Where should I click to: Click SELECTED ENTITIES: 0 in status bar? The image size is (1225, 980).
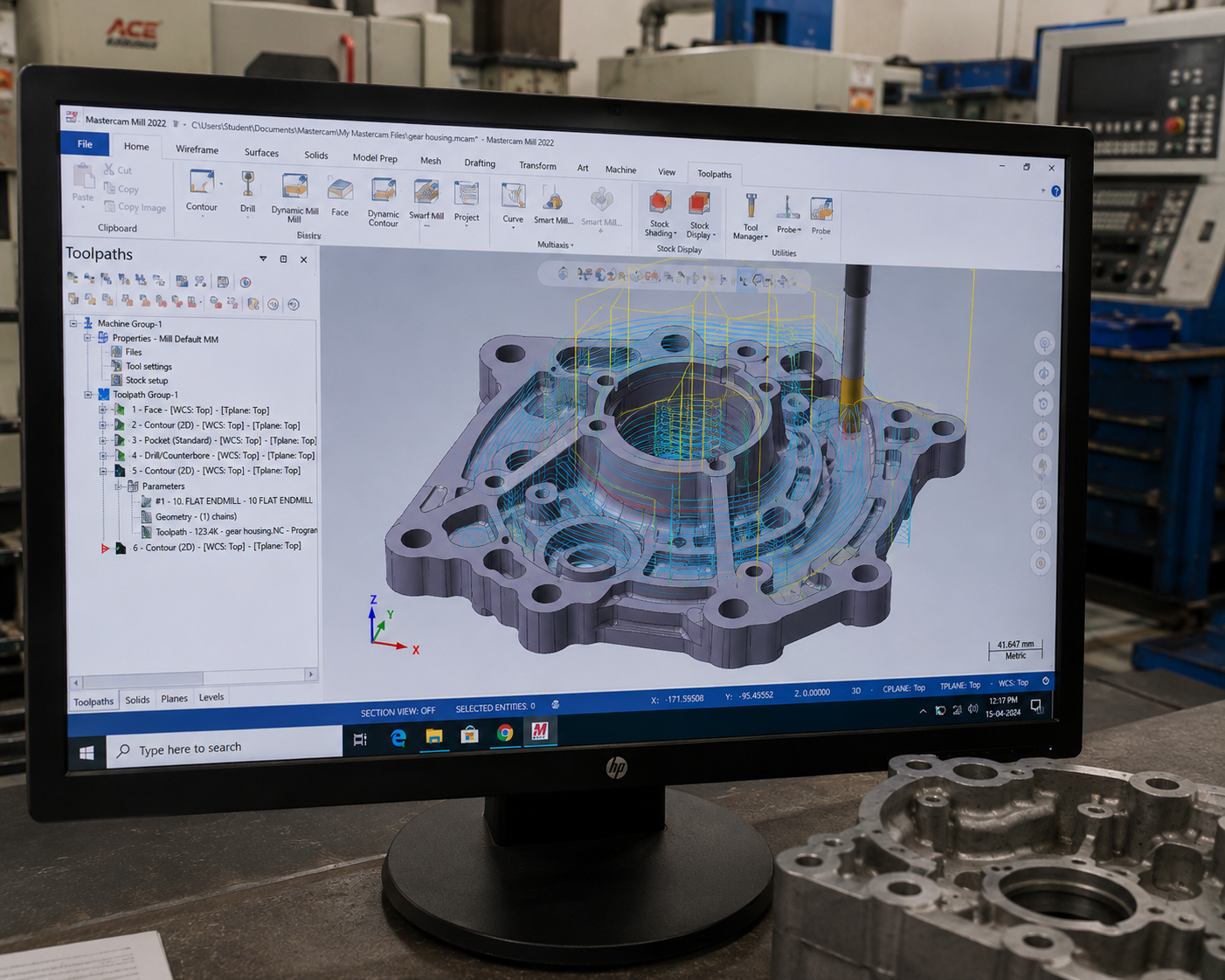pyautogui.click(x=495, y=707)
